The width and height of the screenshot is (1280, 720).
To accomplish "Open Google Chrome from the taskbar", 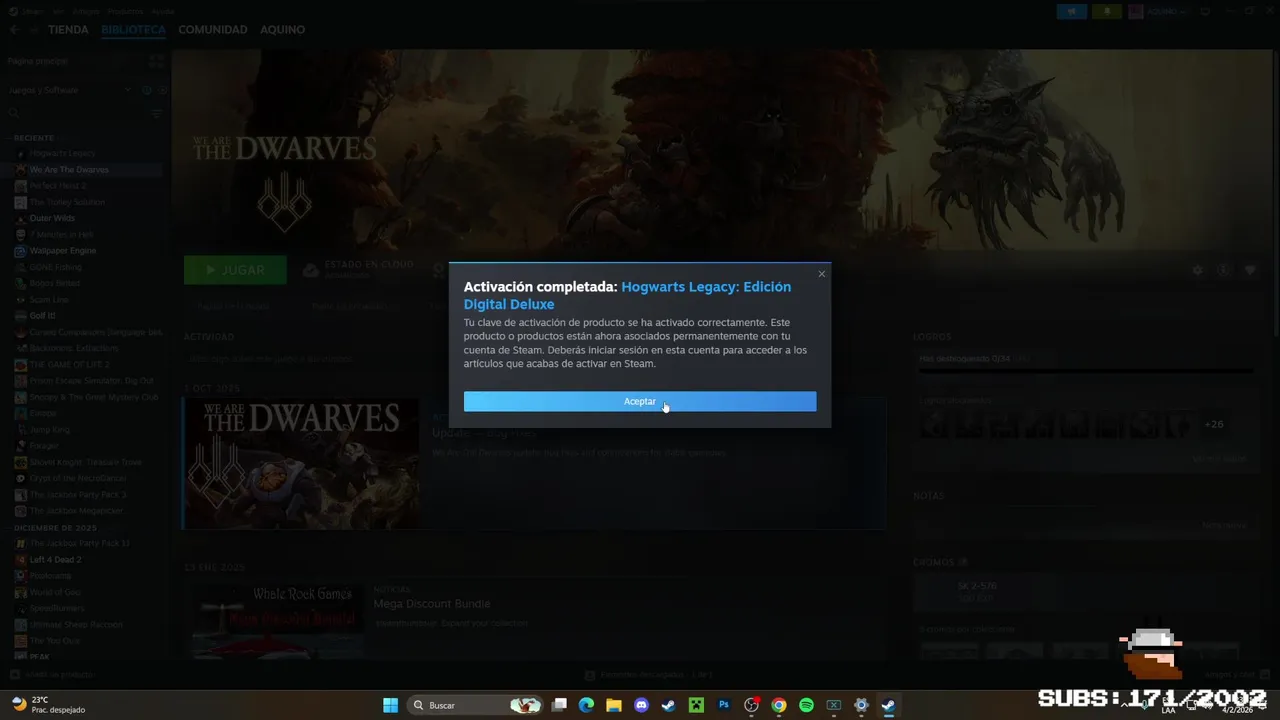I will coord(779,705).
